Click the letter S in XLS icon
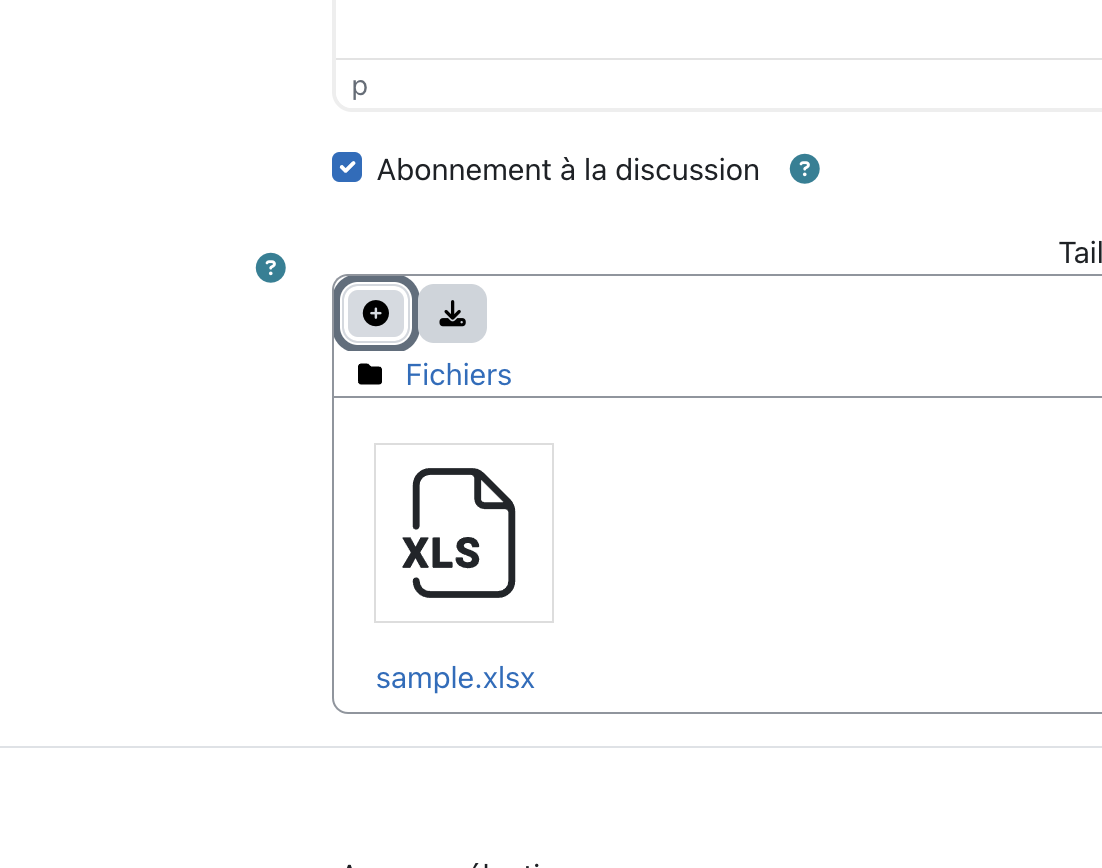 pyautogui.click(x=465, y=553)
